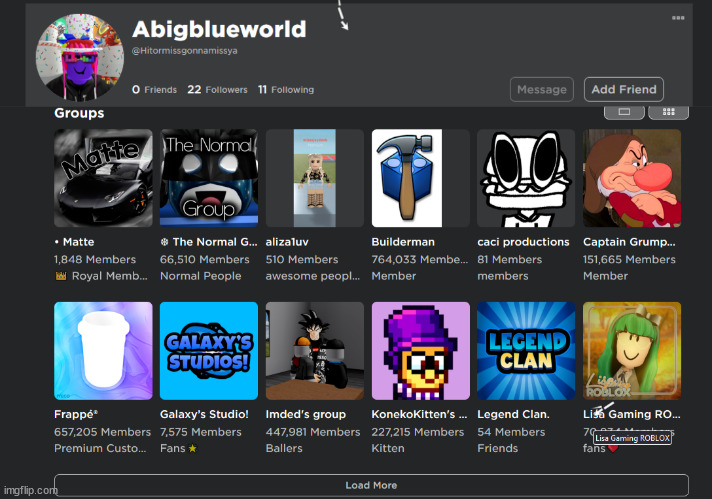Click the Fans star rank label
712x499 pixels.
pos(178,448)
